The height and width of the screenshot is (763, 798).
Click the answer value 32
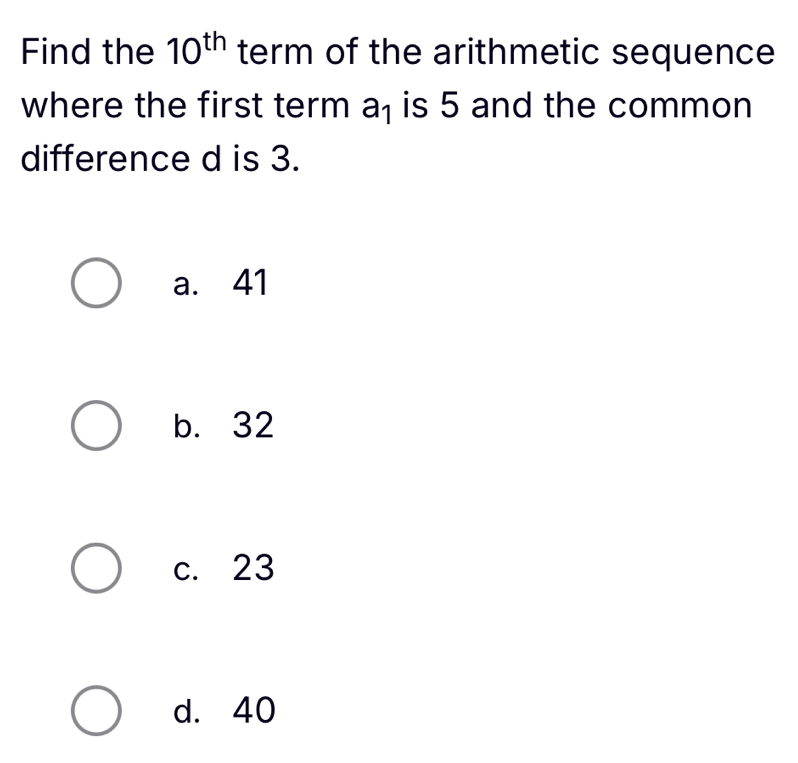pyautogui.click(x=252, y=427)
